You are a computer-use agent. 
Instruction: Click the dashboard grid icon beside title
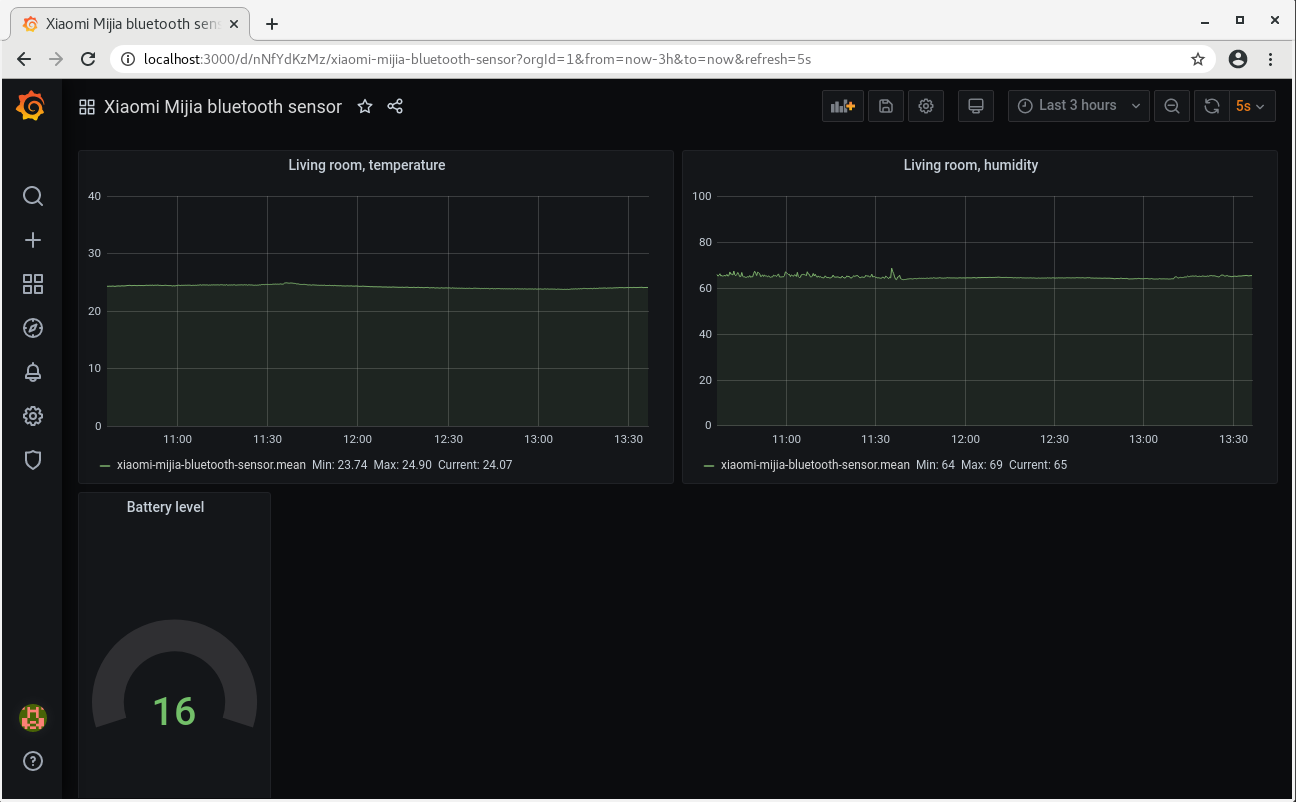(x=87, y=106)
